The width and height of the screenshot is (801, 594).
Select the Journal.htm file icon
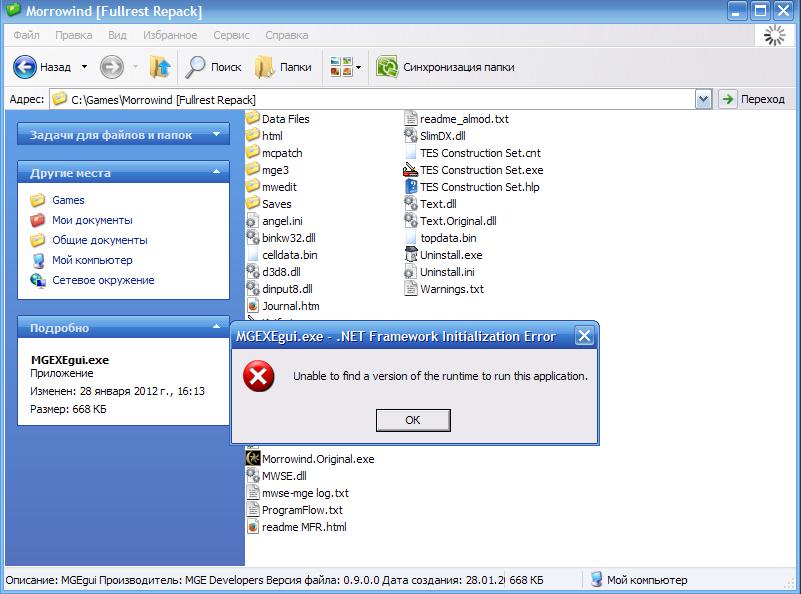[x=253, y=305]
